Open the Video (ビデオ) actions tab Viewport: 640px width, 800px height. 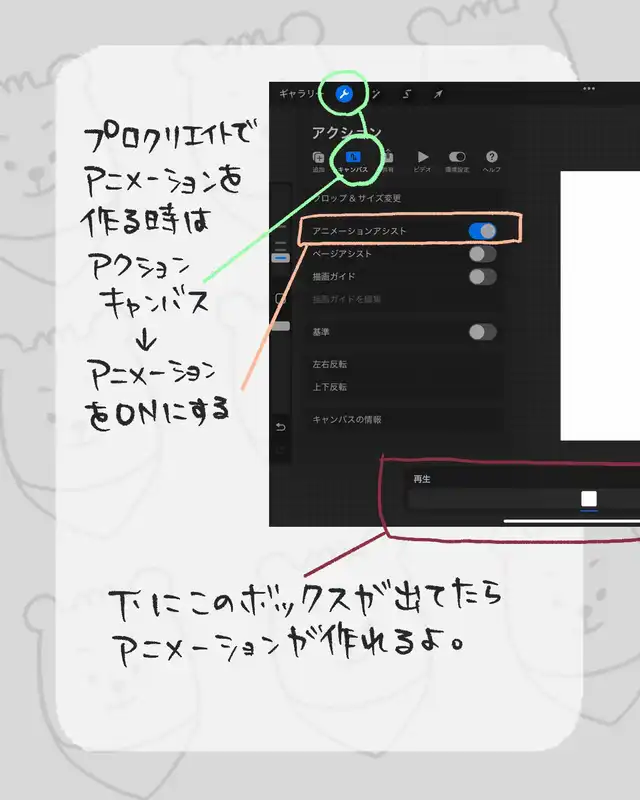(x=423, y=161)
